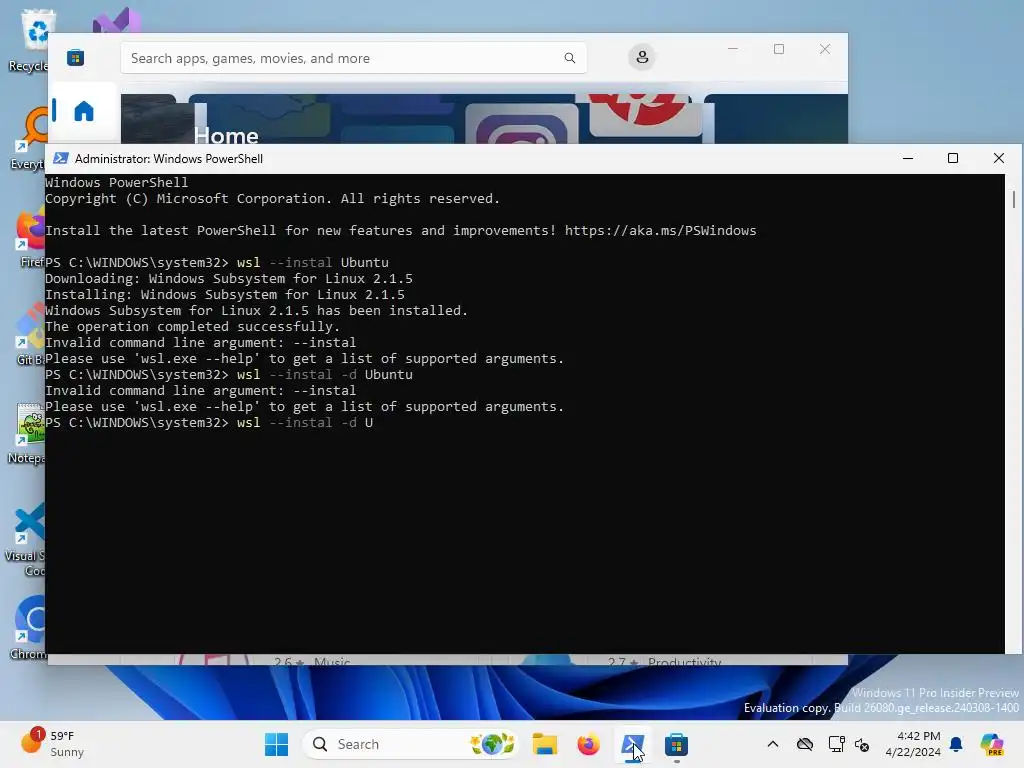This screenshot has width=1024, height=768.
Task: Click the PowerShell title bar icon
Action: [61, 158]
